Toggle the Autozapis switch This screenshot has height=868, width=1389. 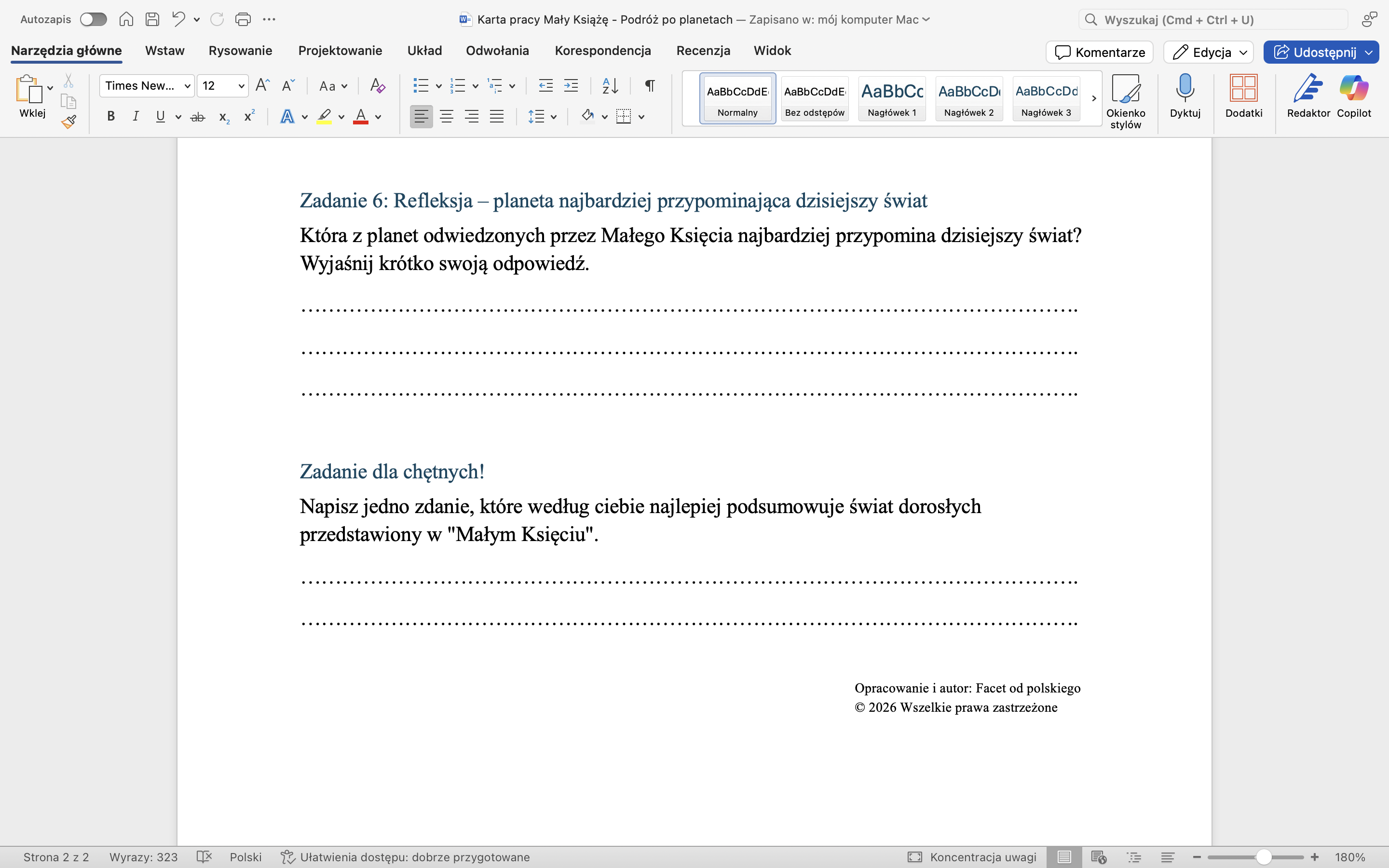(x=94, y=19)
